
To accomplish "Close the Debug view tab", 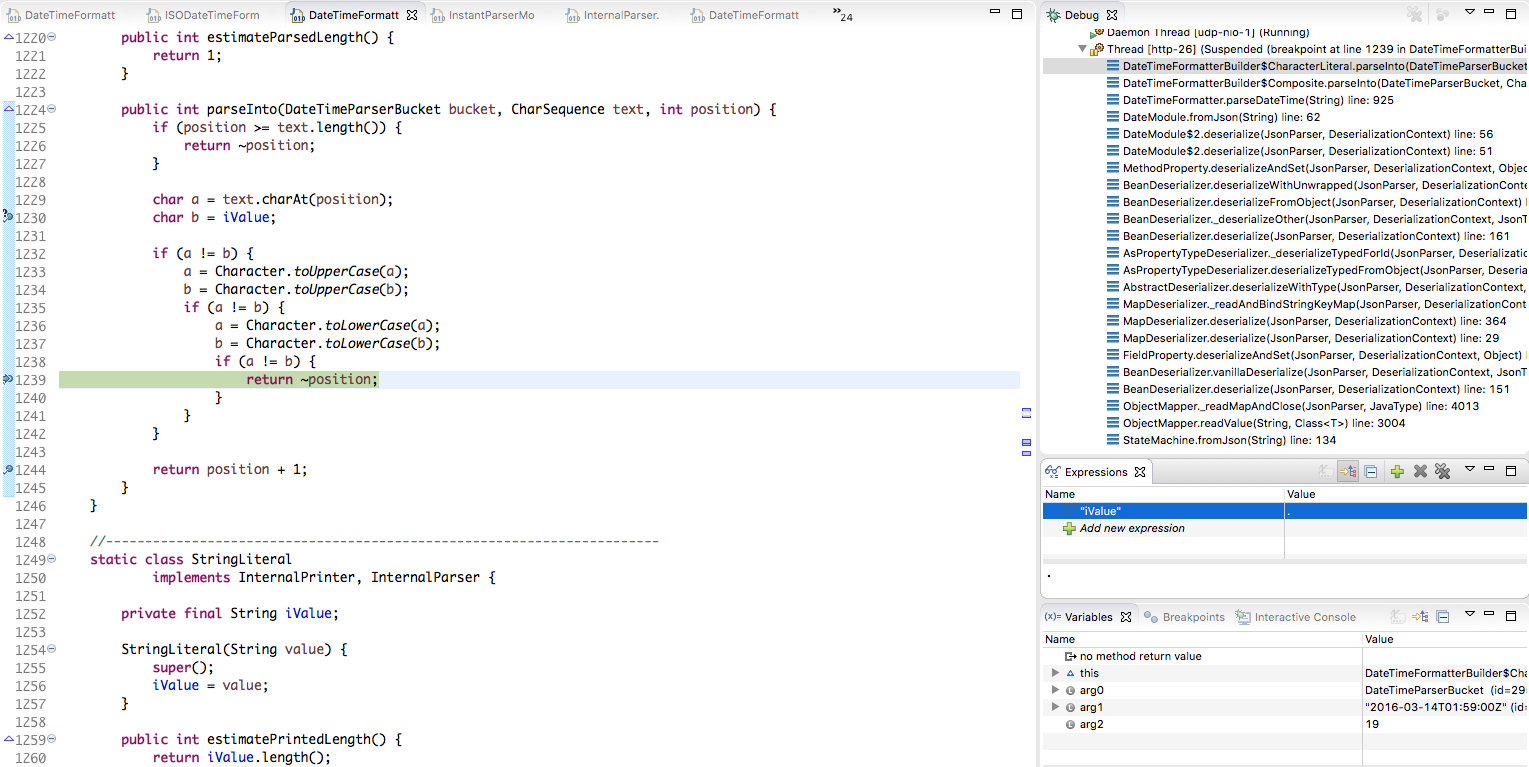I will coord(1112,15).
